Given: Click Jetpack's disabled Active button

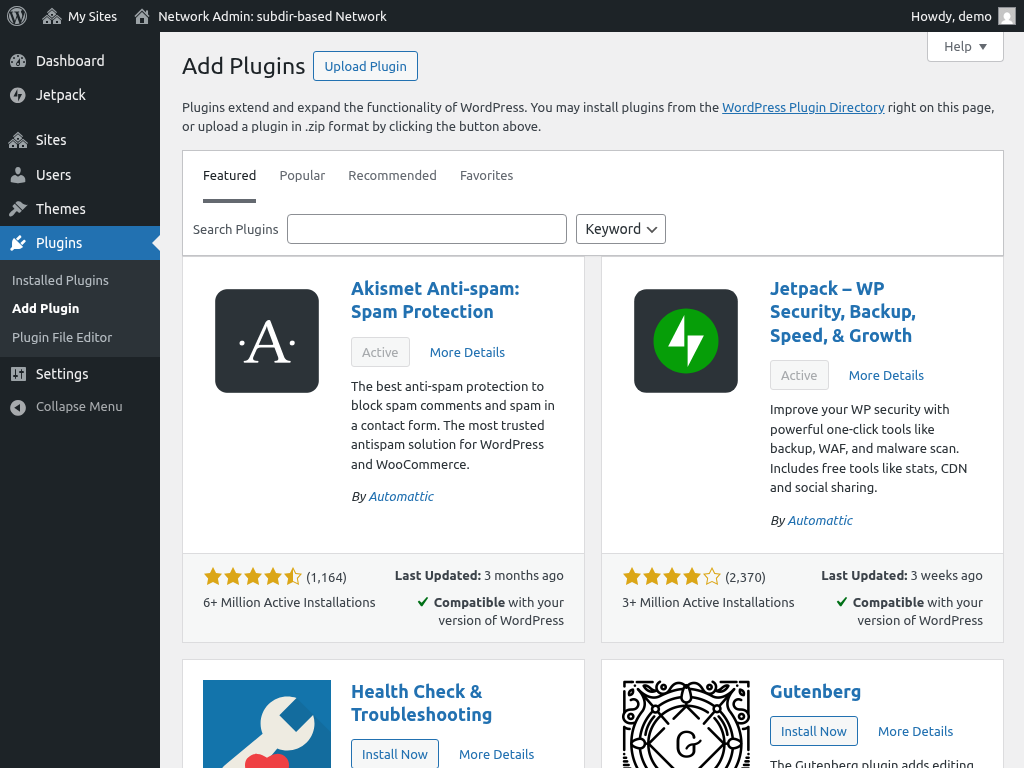Looking at the screenshot, I should 799,375.
